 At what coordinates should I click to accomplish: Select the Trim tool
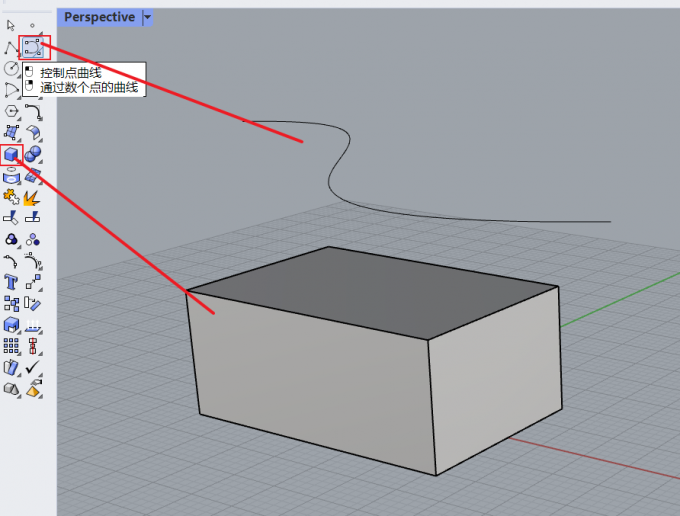tap(11, 217)
